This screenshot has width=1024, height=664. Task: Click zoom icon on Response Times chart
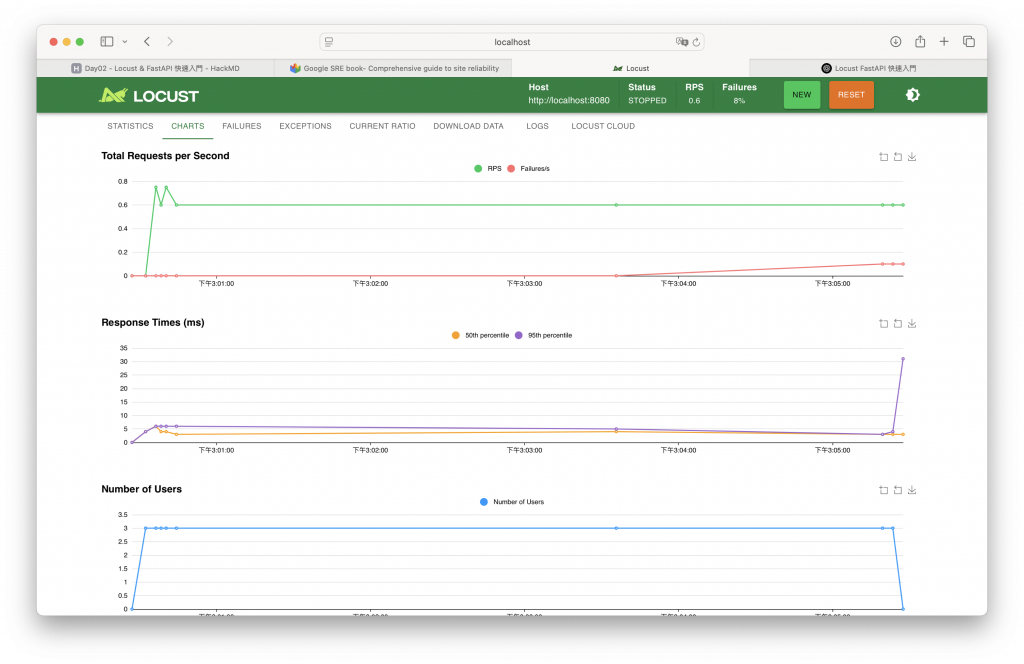pyautogui.click(x=884, y=323)
